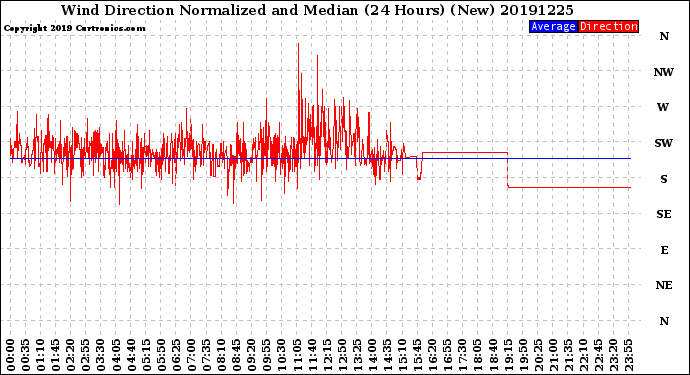Click the blue Average legend label
Image resolution: width=690 pixels, height=375 pixels.
553,26
